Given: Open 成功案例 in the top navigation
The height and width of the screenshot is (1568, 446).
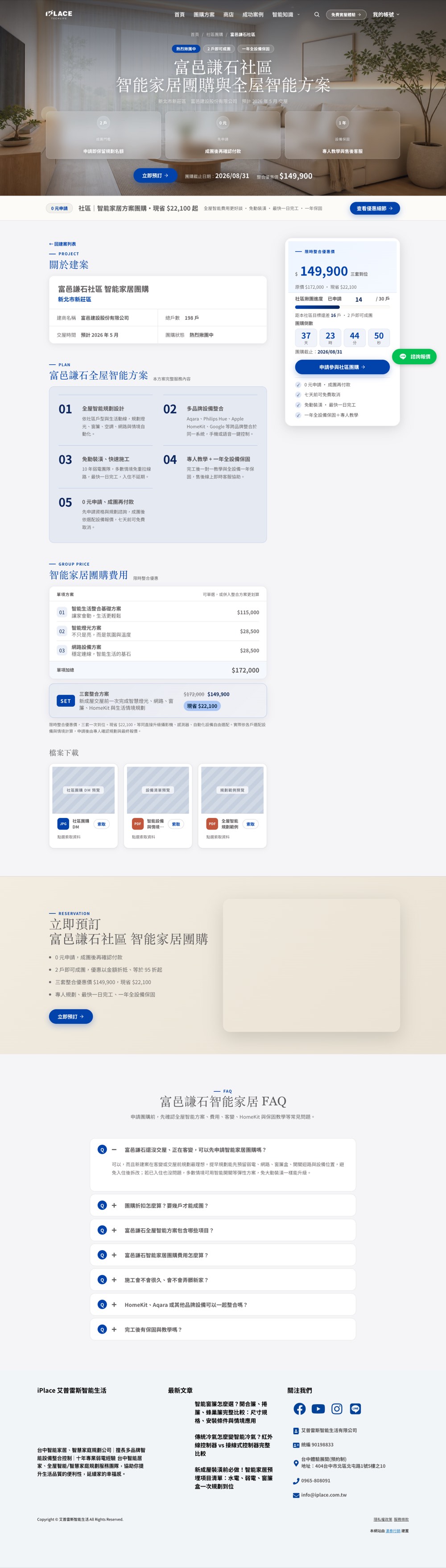Looking at the screenshot, I should click(252, 14).
